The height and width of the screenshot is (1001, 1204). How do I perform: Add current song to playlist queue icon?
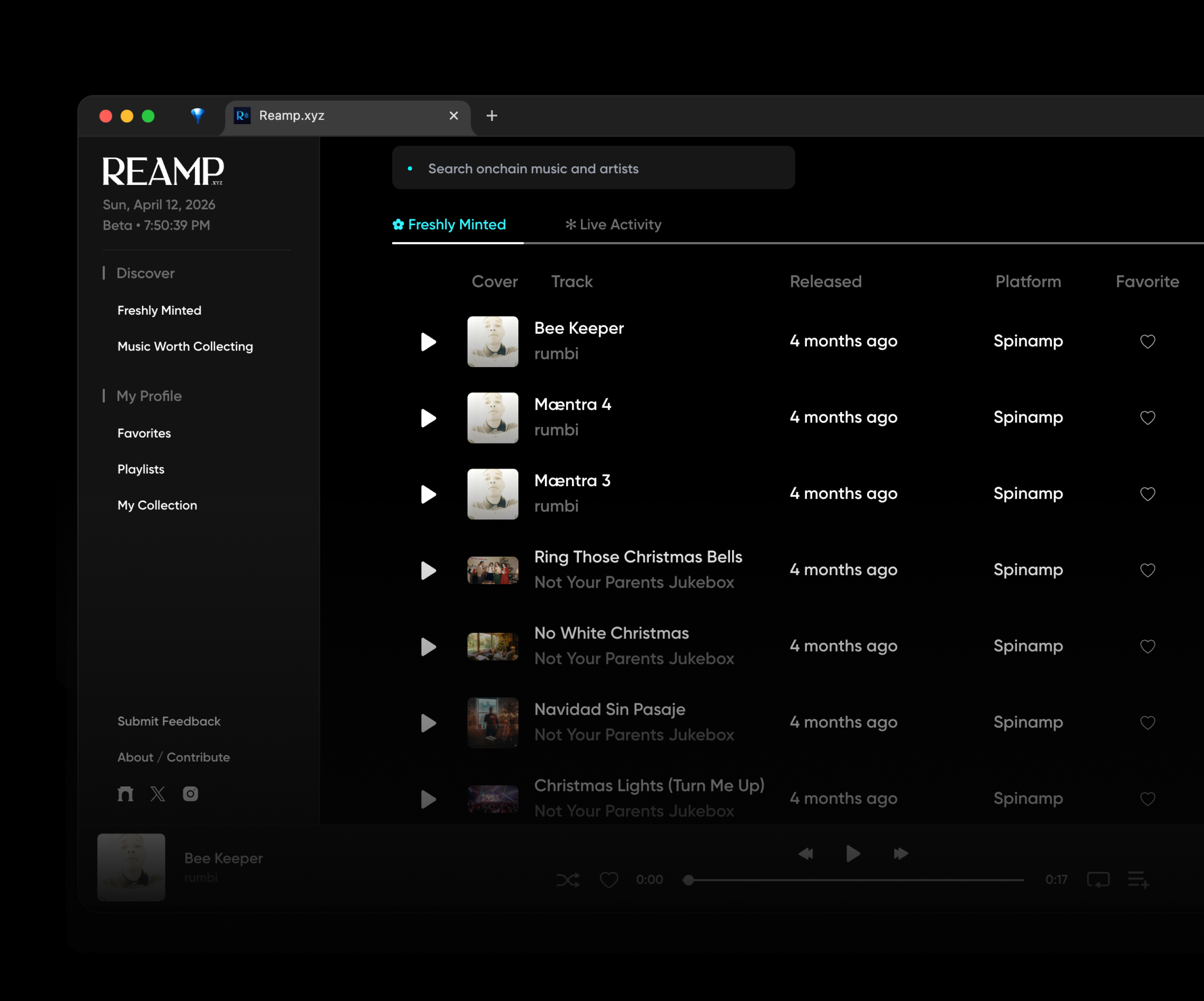[x=1138, y=879]
